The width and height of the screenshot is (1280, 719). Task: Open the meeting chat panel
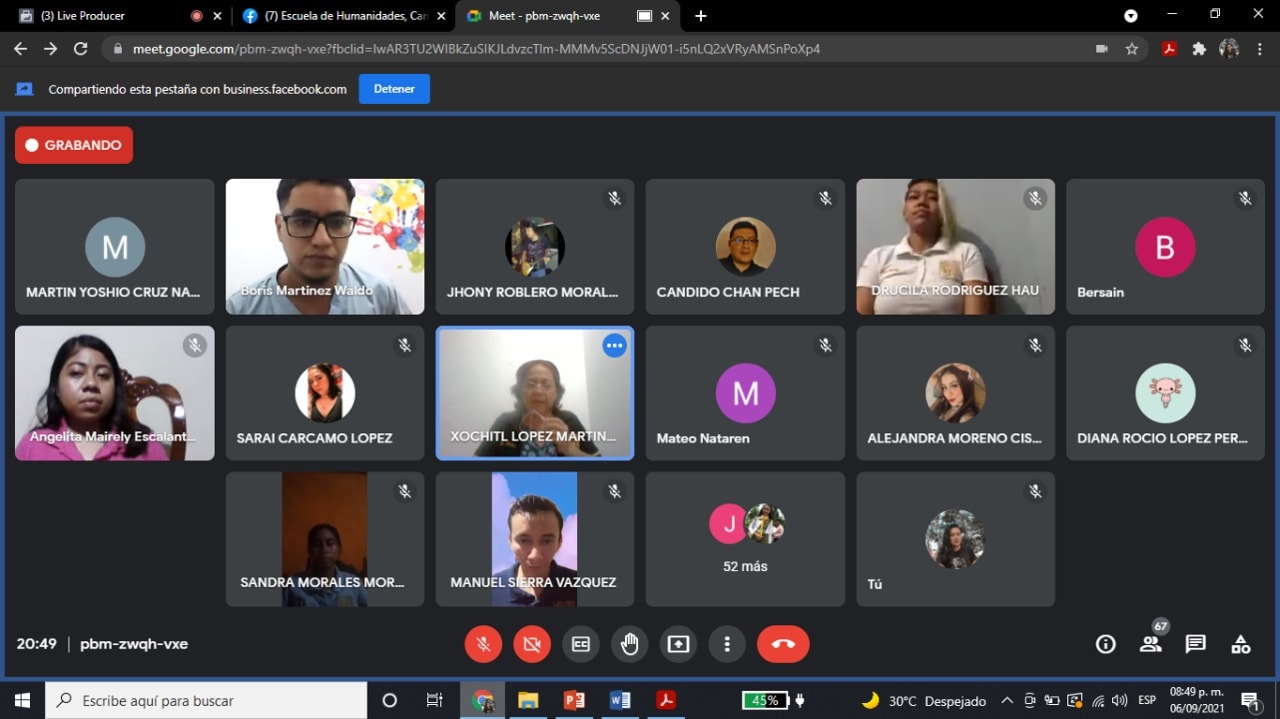(x=1195, y=645)
